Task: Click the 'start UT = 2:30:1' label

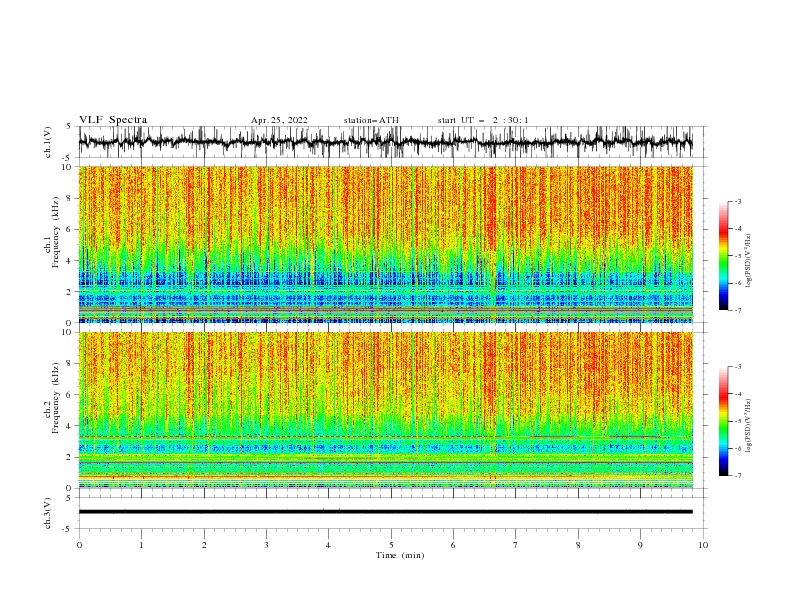Action: [483, 120]
